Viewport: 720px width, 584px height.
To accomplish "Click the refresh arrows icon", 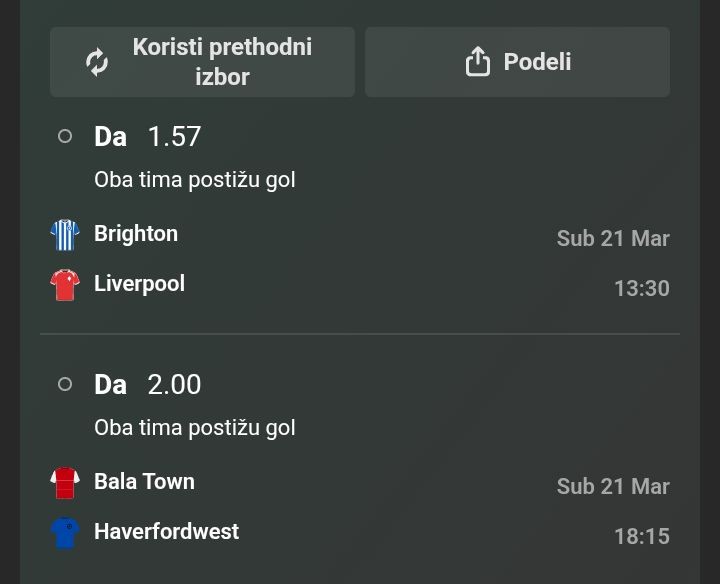I will pos(97,62).
